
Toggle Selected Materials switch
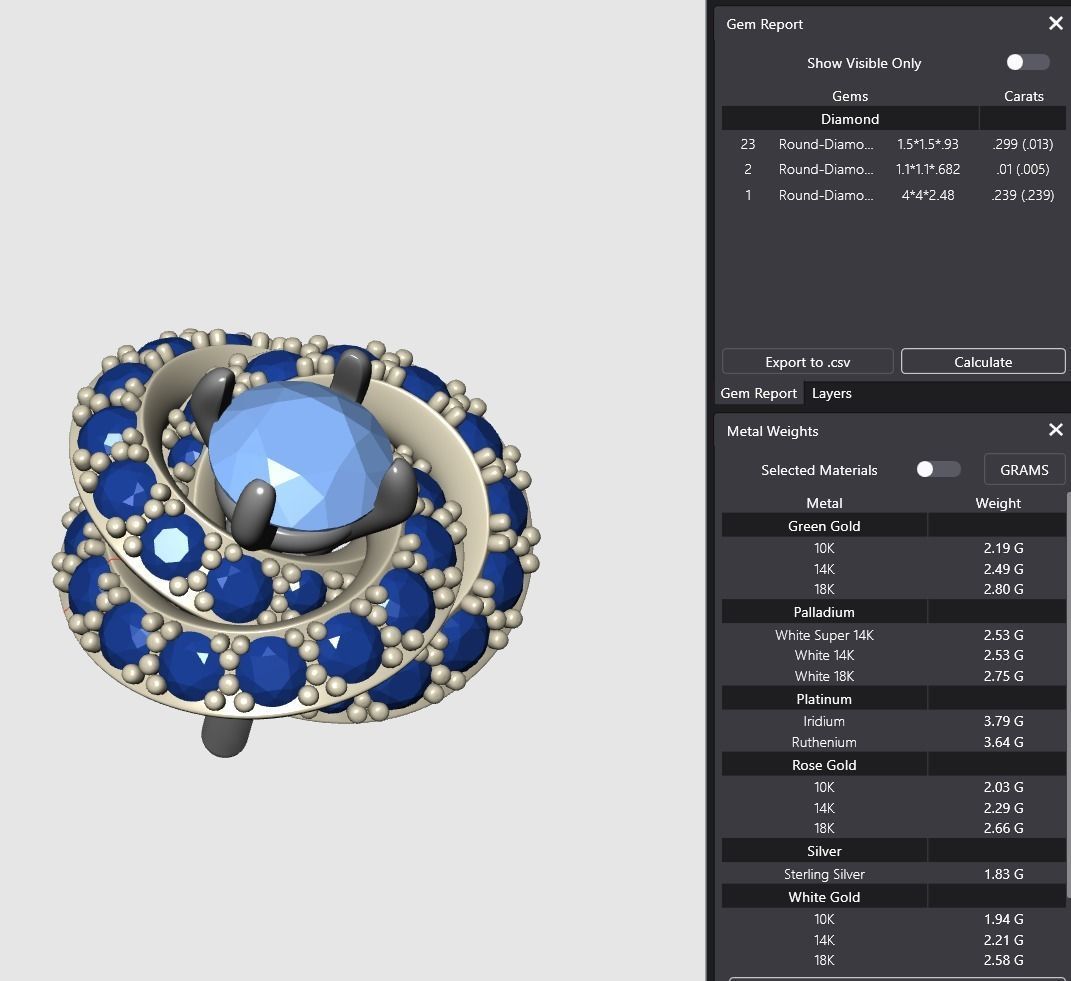coord(938,469)
